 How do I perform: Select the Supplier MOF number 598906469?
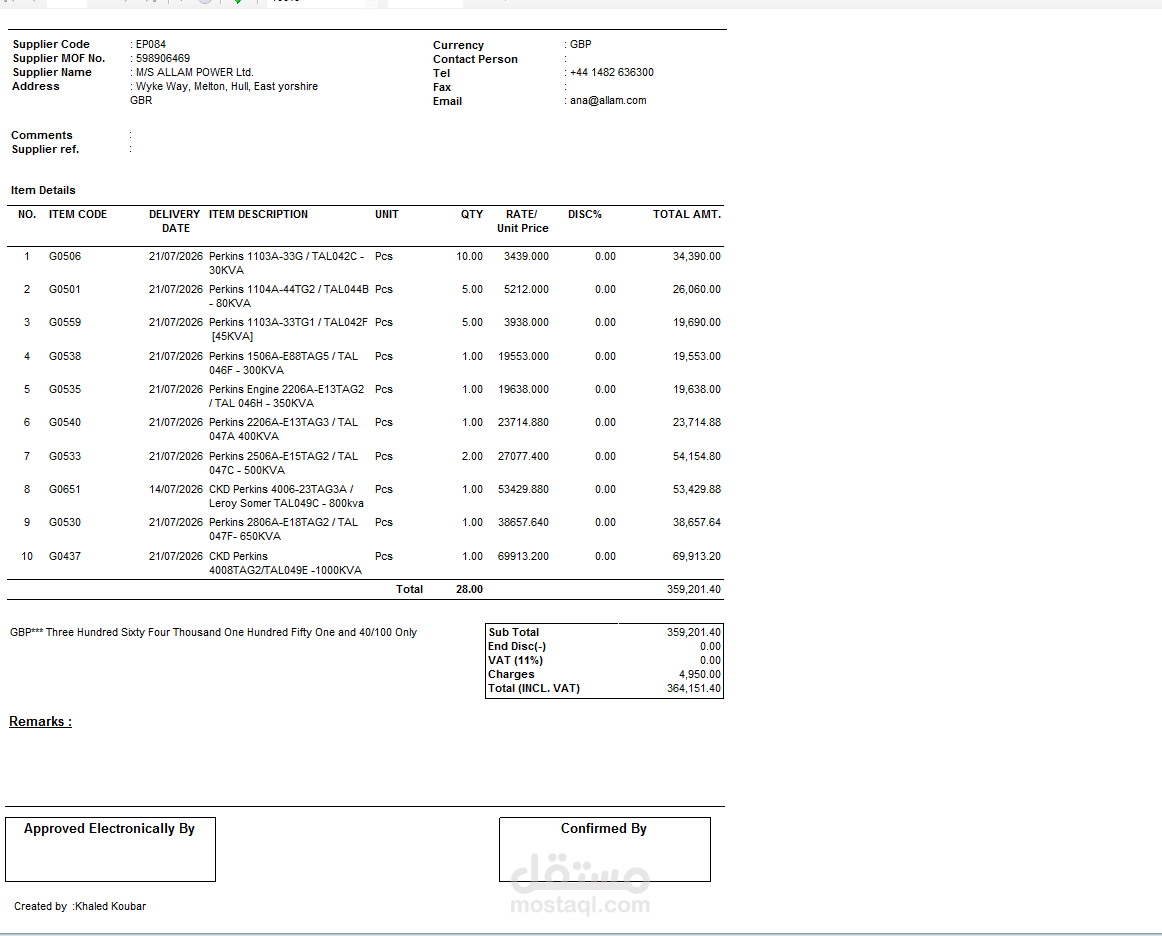click(162, 59)
